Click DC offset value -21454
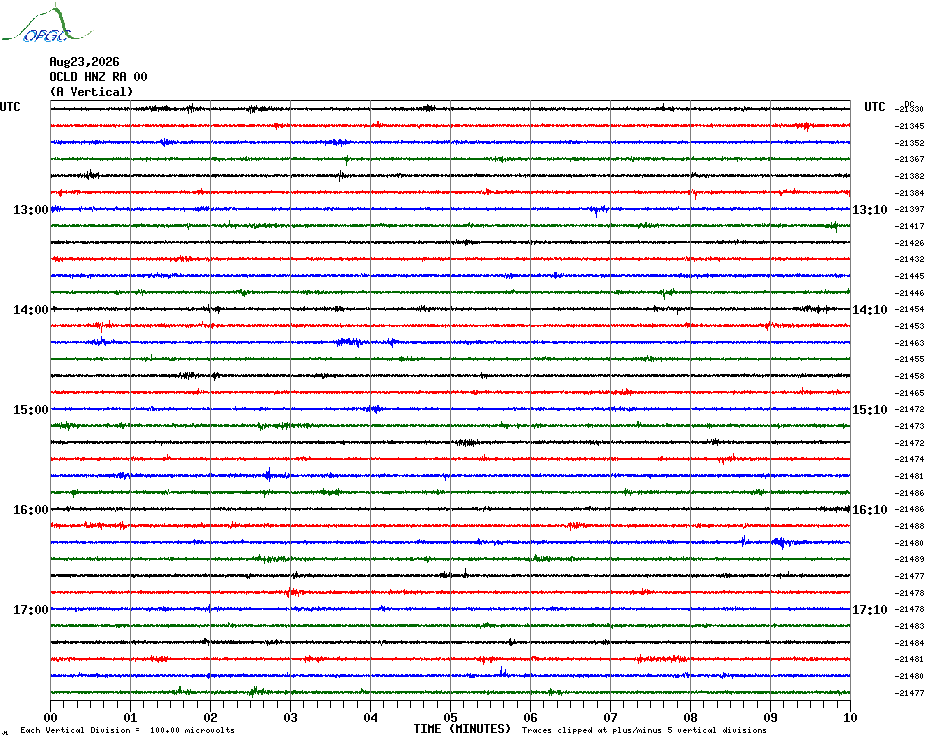Image resolution: width=930 pixels, height=744 pixels. pyautogui.click(x=909, y=309)
